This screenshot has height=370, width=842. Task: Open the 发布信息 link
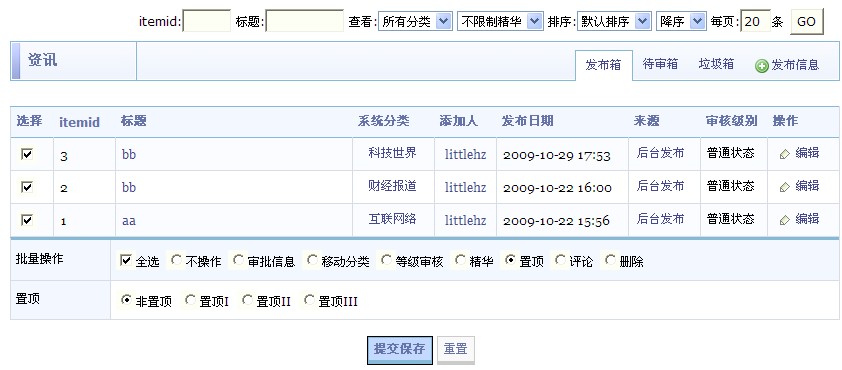click(795, 66)
